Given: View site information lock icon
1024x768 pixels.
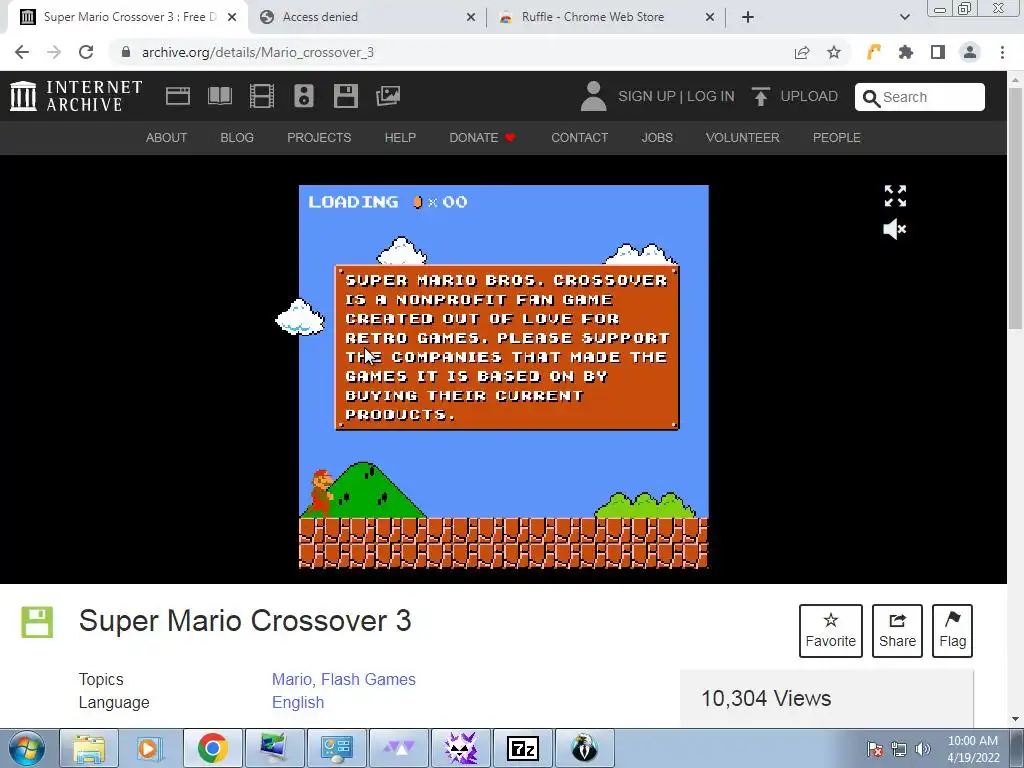Looking at the screenshot, I should [x=126, y=52].
